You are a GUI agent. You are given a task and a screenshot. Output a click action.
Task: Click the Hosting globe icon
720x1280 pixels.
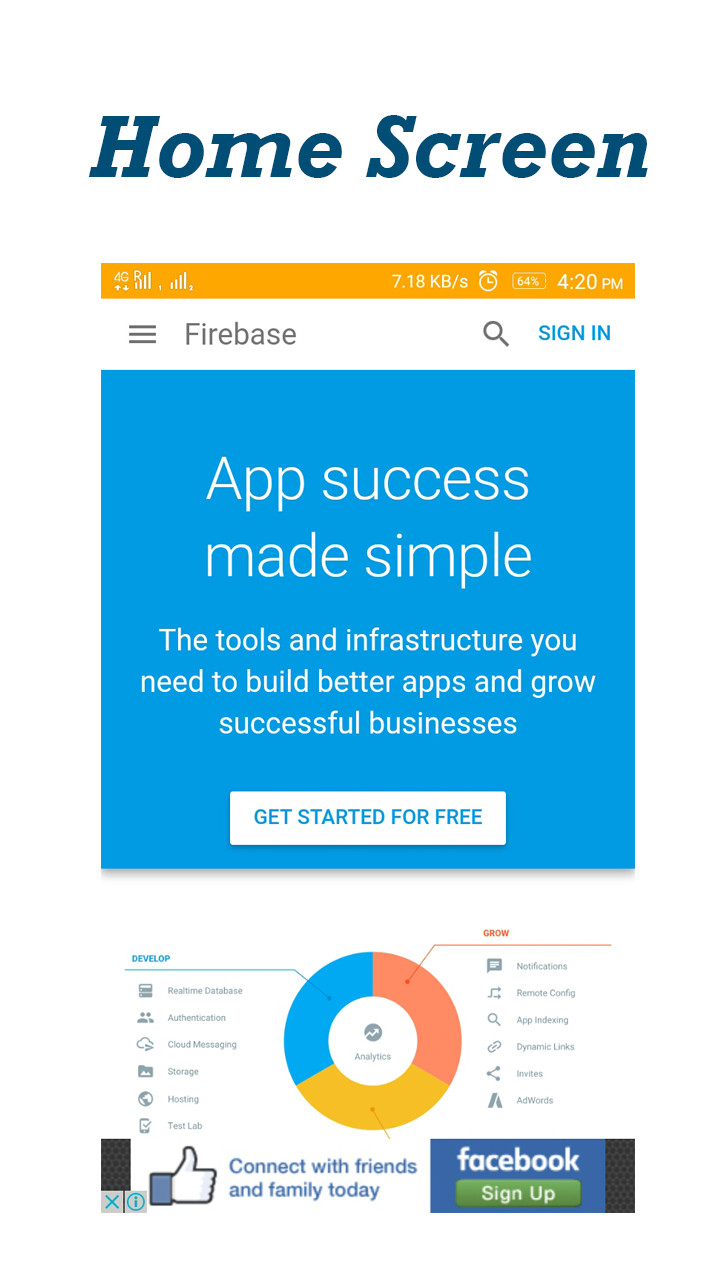coord(146,1099)
